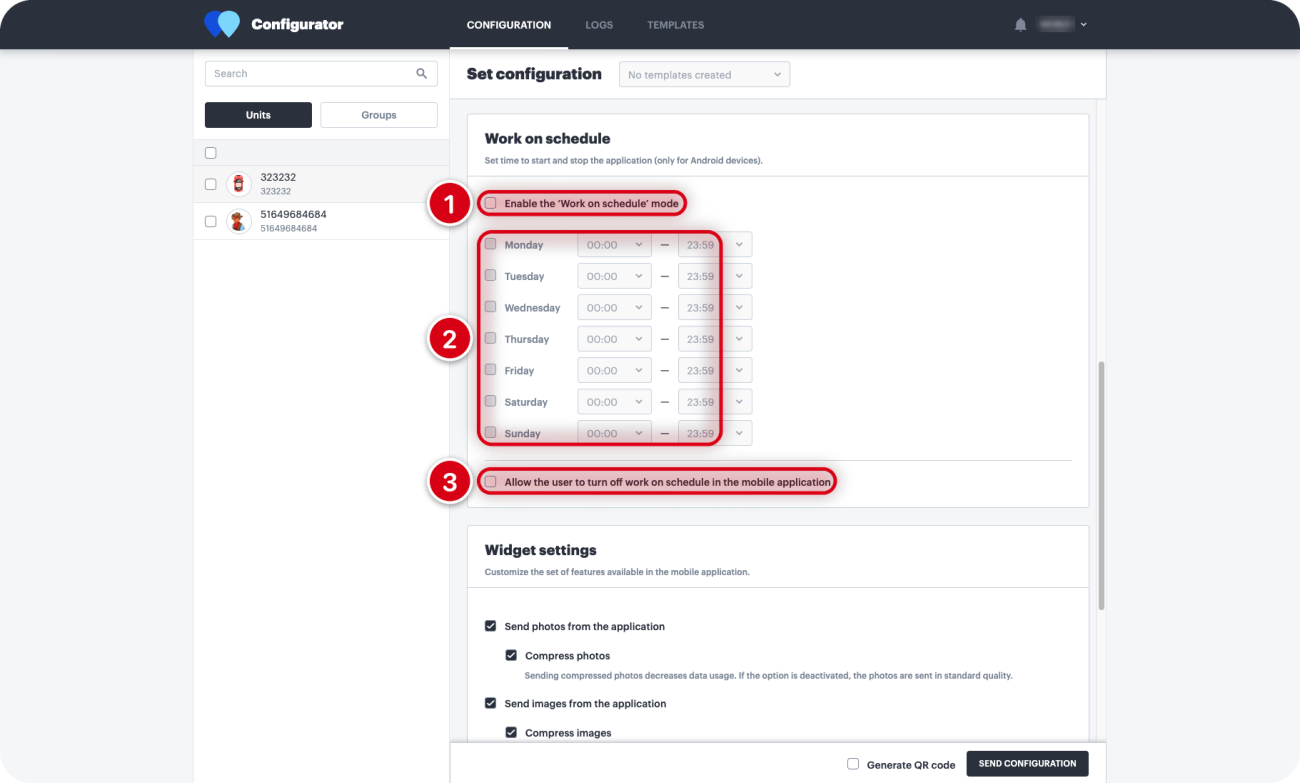Tick the Sunday checkbox

tap(490, 433)
